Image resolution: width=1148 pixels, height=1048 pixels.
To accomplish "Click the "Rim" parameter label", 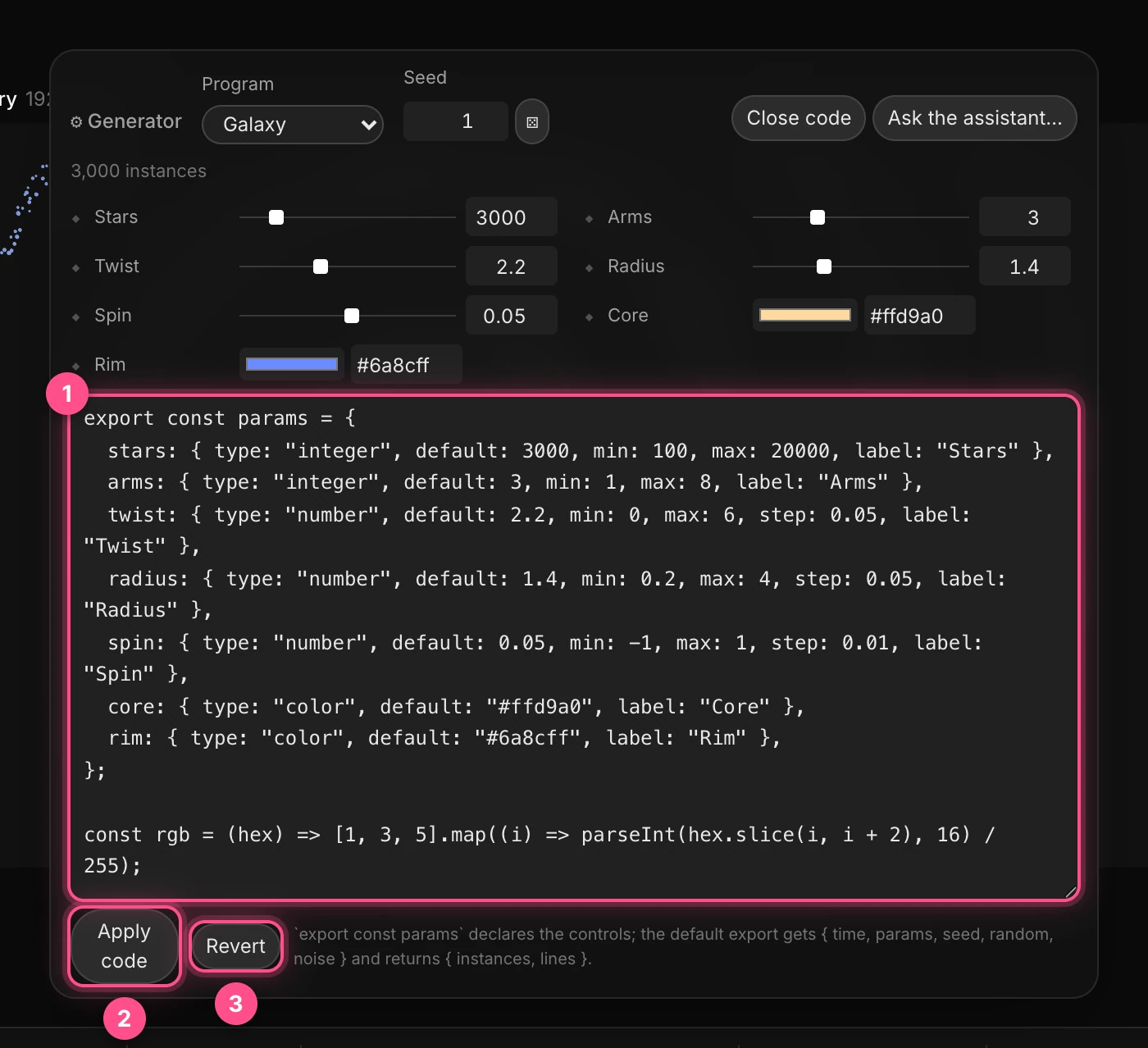I will [110, 365].
